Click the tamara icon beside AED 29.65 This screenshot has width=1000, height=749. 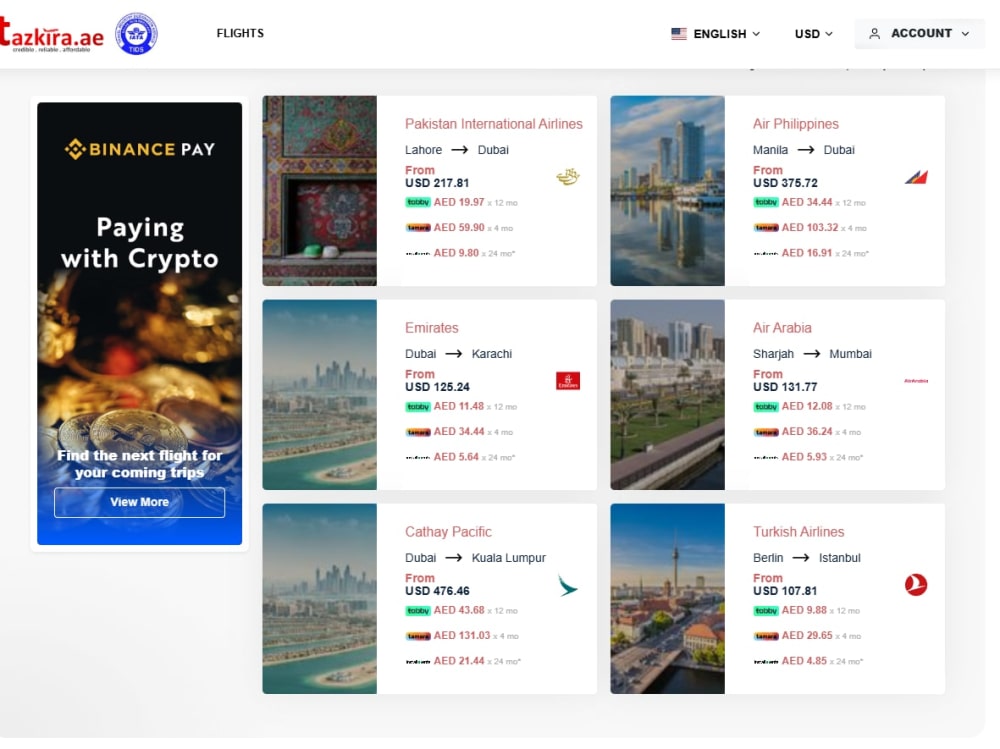pos(766,636)
